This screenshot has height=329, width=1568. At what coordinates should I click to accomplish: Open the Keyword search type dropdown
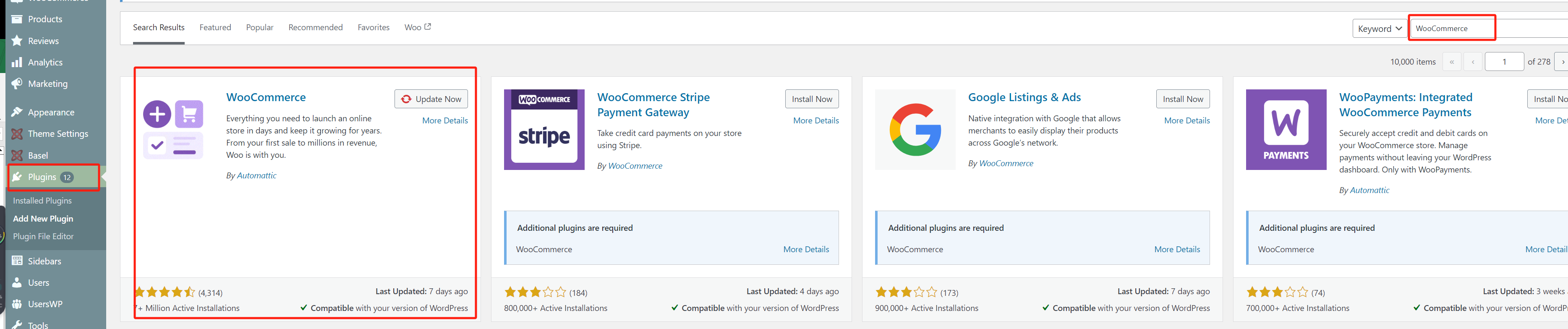pyautogui.click(x=1379, y=29)
